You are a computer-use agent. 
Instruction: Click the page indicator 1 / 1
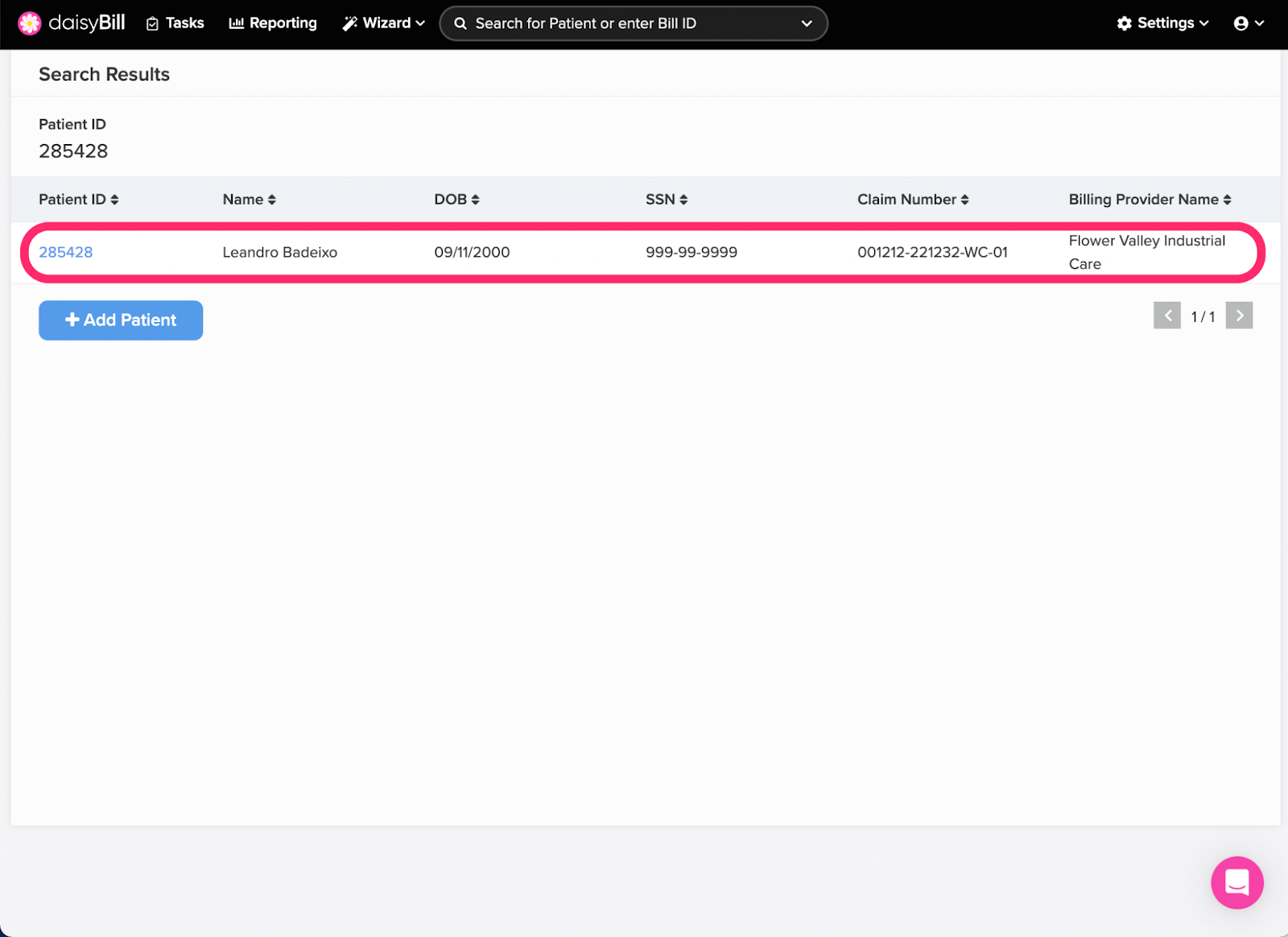(x=1203, y=316)
